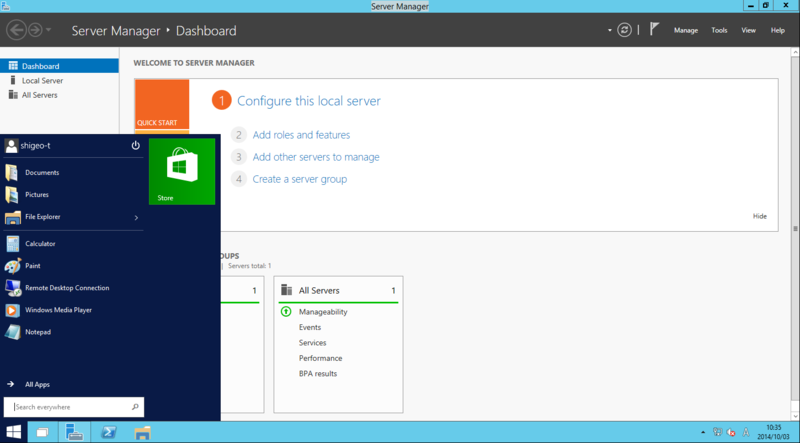Go back with the back arrow

[x=16, y=30]
